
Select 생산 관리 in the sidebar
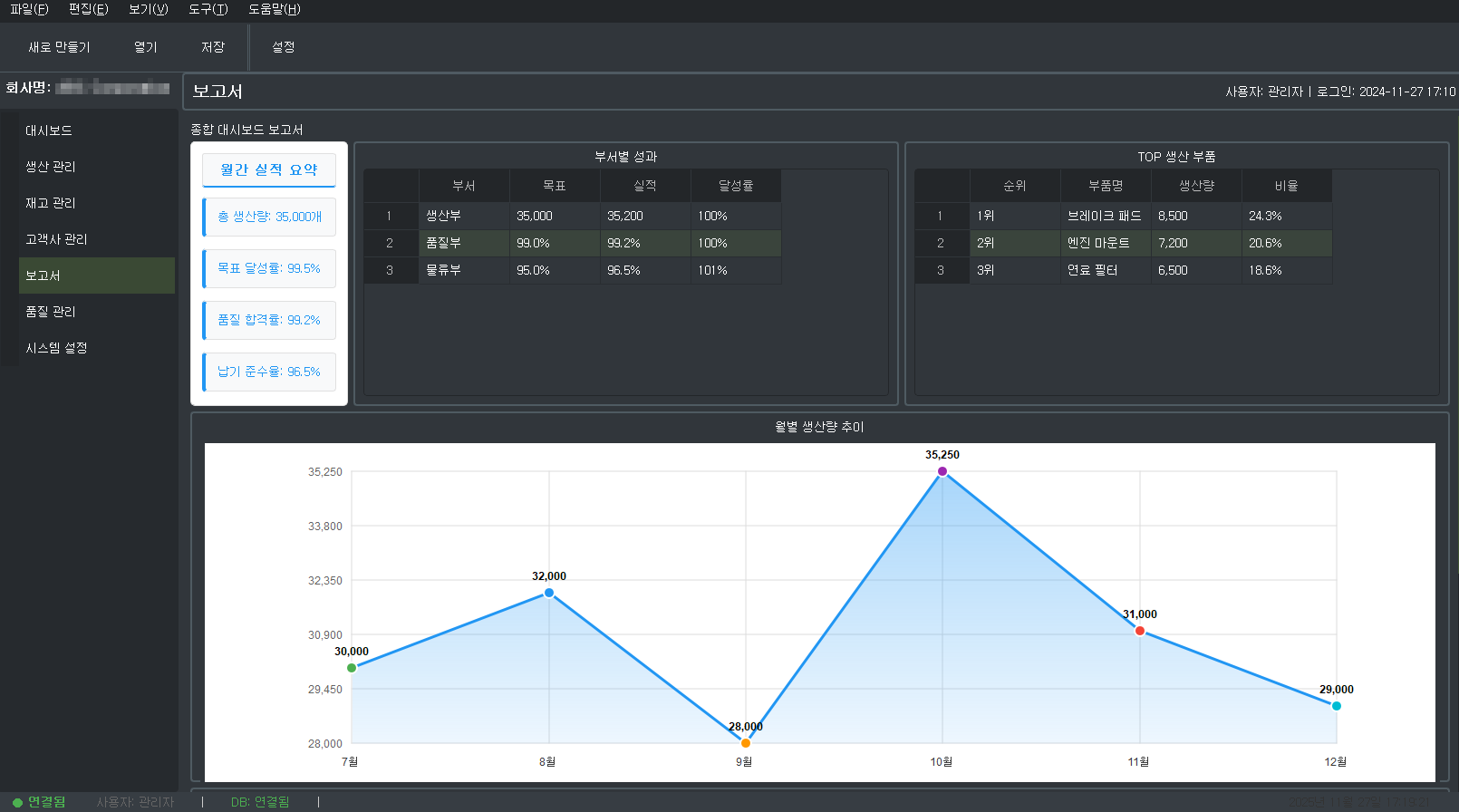point(51,167)
